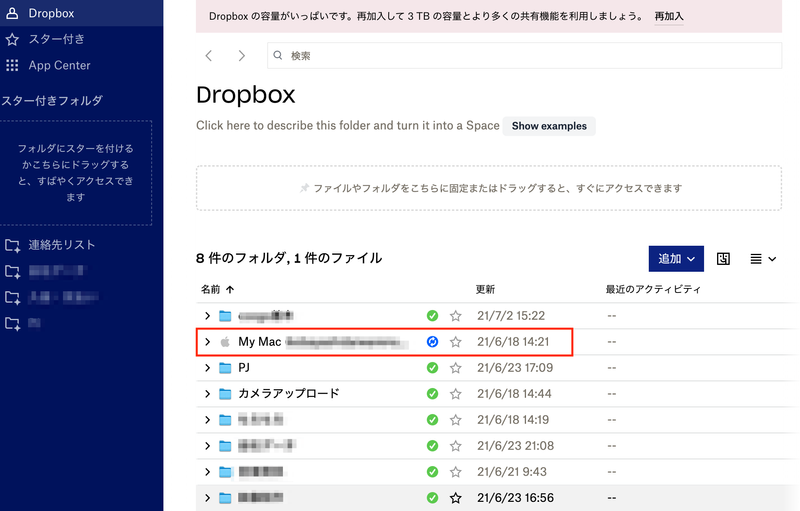Click the green synced icon on PJ row
The image size is (800, 511).
pos(432,368)
